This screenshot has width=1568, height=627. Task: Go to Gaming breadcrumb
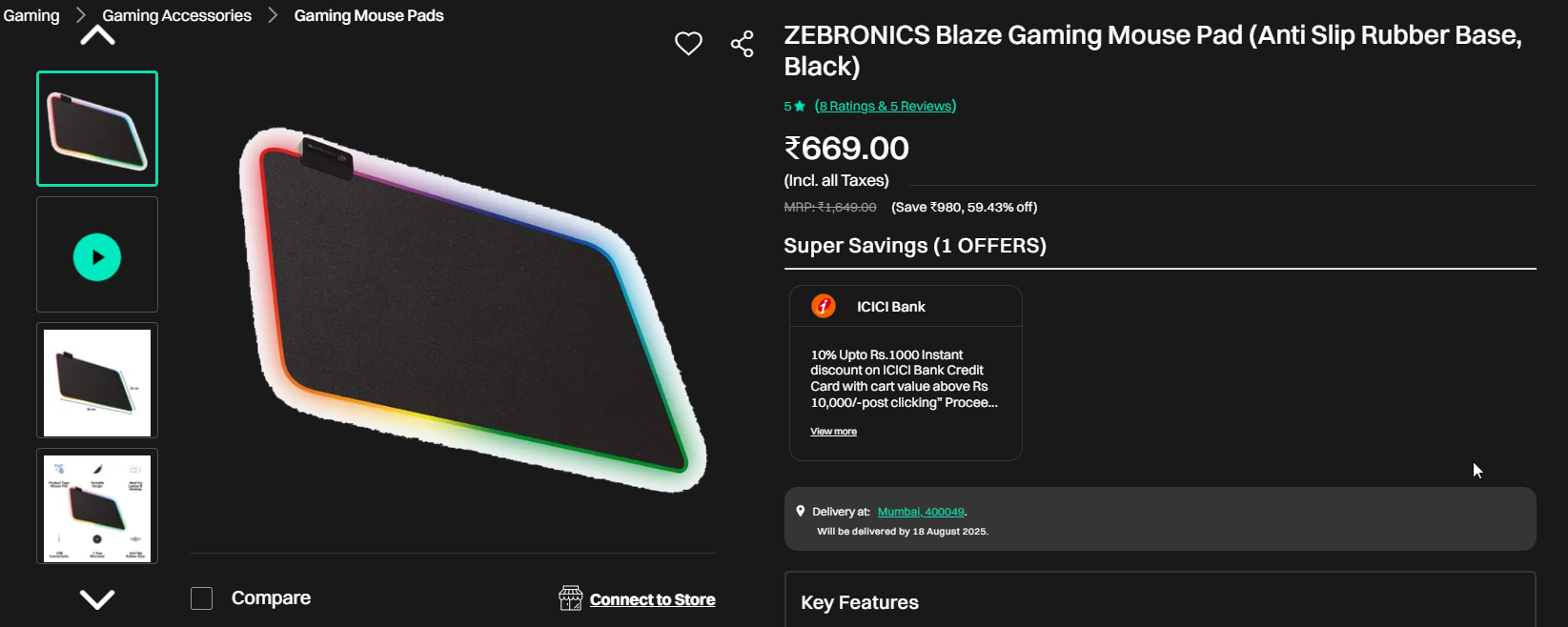[31, 15]
